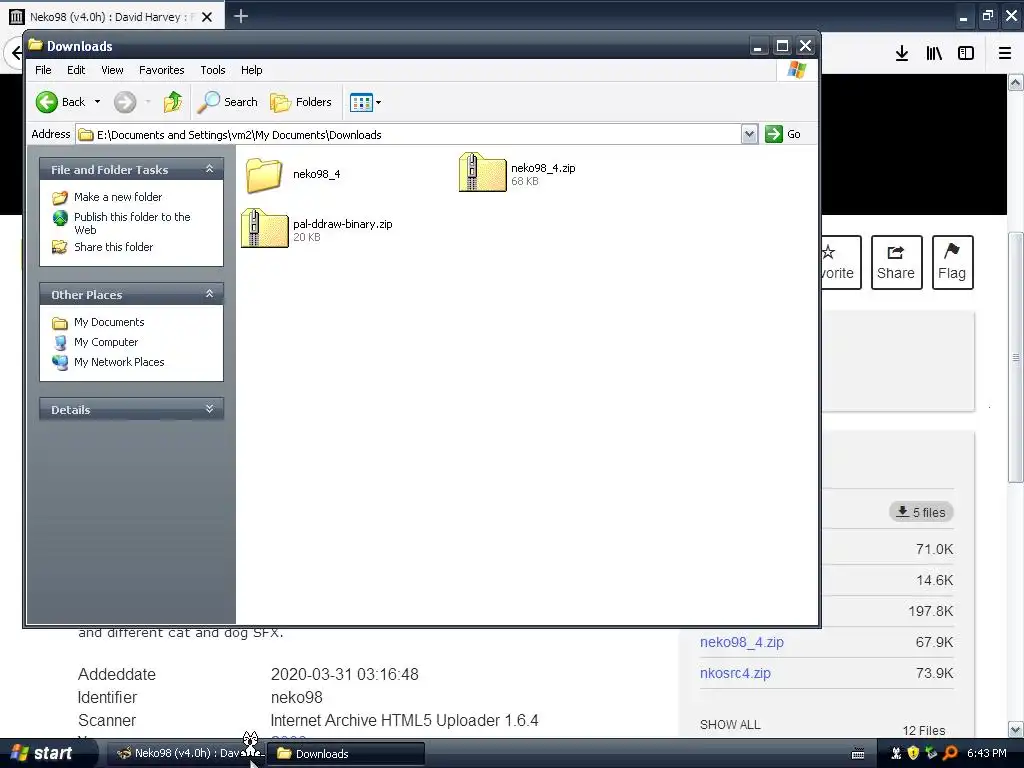Click Publish this folder to the Web
This screenshot has width=1024, height=768.
(132, 223)
